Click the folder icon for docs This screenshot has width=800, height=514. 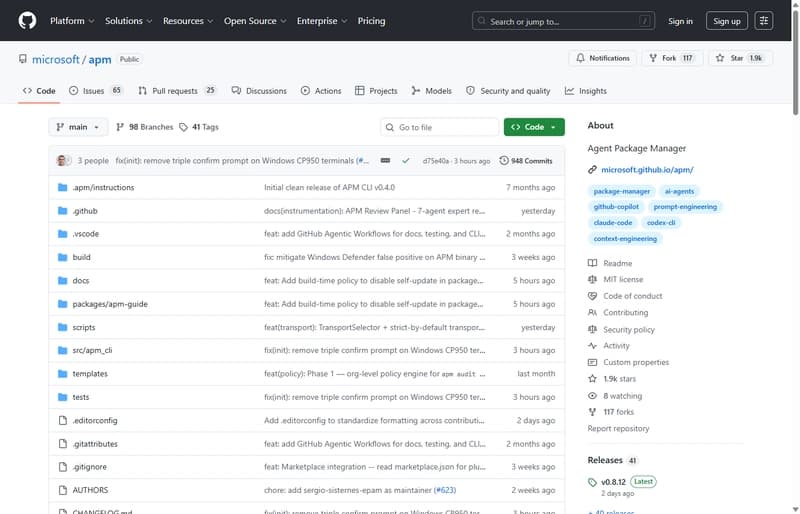pos(63,281)
